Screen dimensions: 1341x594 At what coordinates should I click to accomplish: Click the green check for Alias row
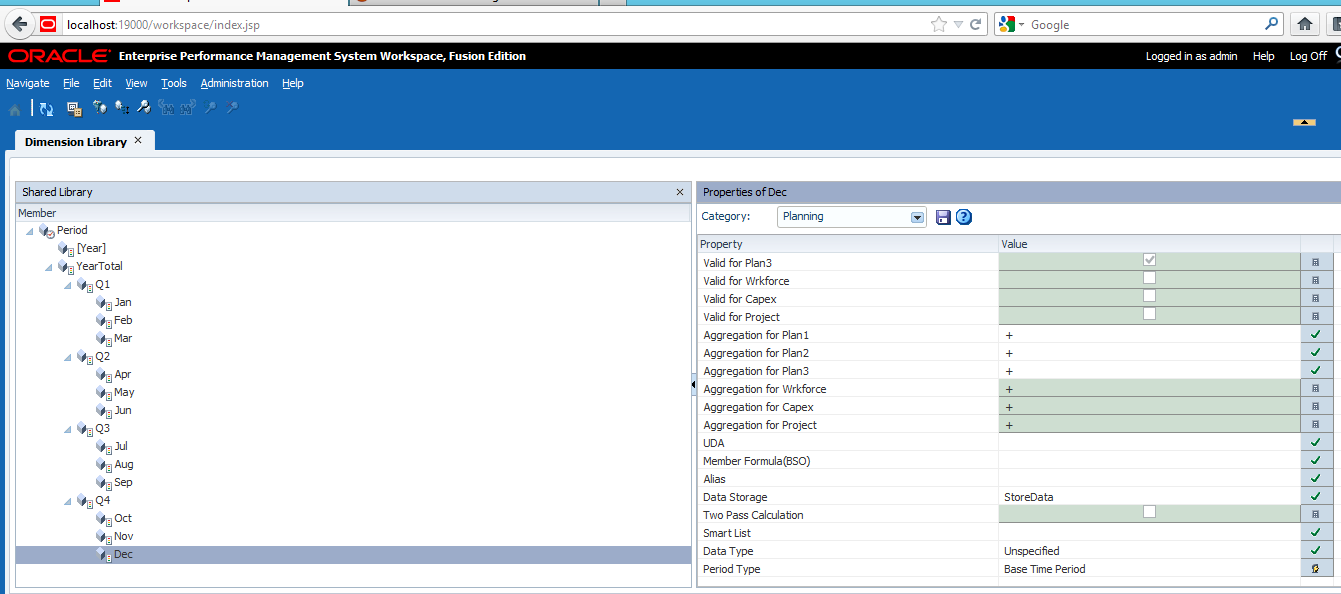(1315, 479)
